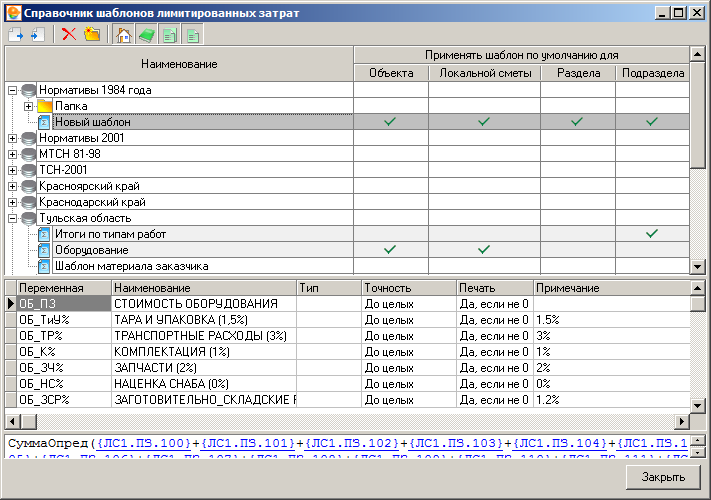Toggle Подраздела checkmark for Новый шаблон
Image resolution: width=711 pixels, height=500 pixels.
[652, 121]
